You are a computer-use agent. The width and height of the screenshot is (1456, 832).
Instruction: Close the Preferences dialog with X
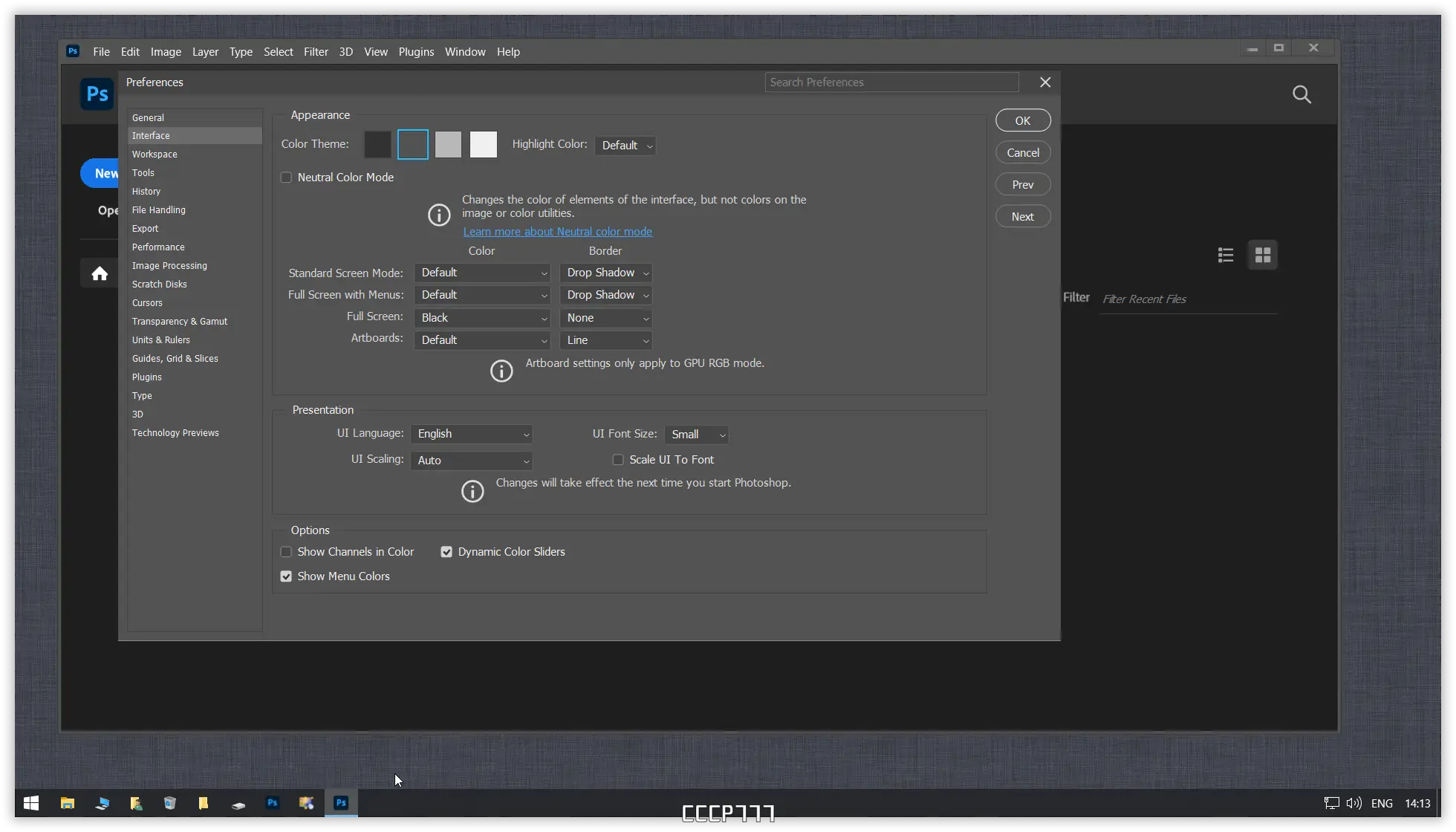[1045, 82]
